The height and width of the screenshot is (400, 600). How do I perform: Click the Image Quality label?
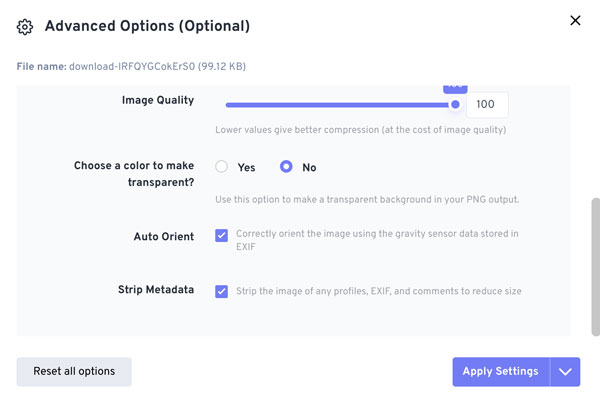158,100
